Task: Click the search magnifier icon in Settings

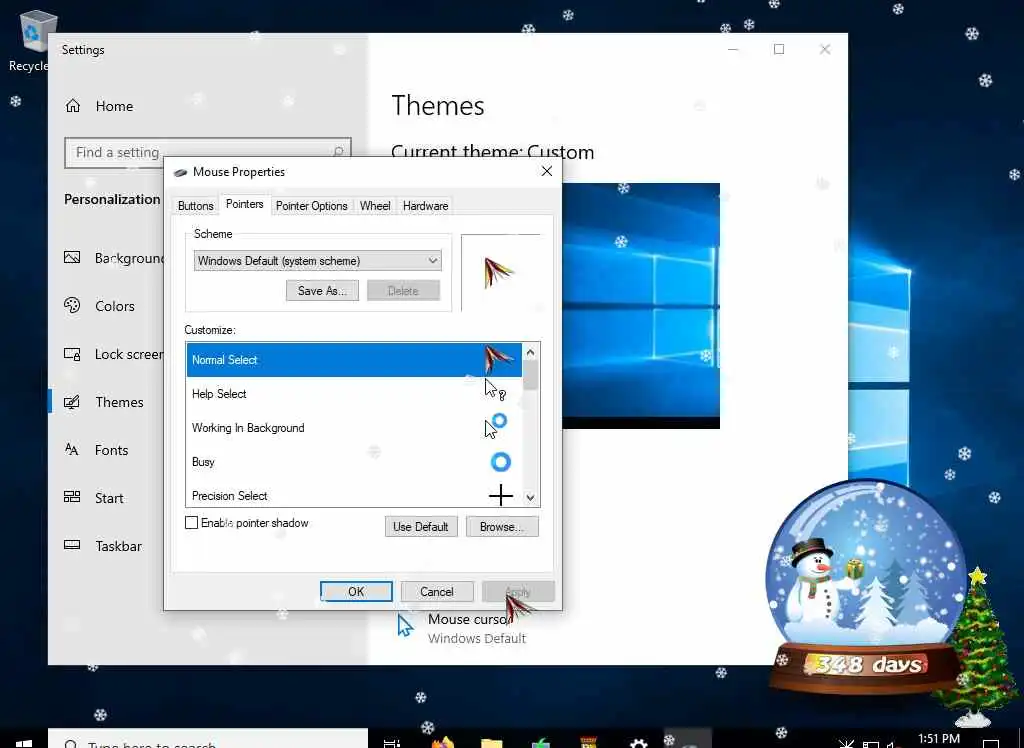Action: point(338,152)
